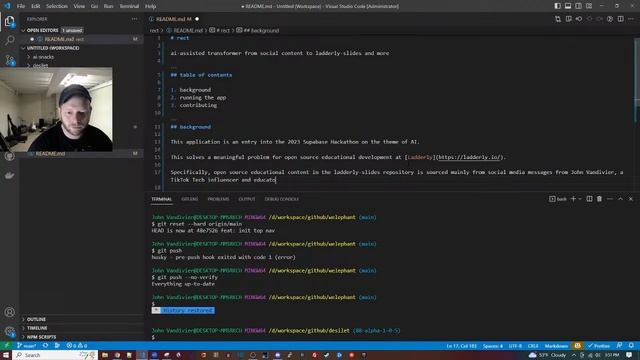The height and width of the screenshot is (360, 640).
Task: Open the Terminal menu
Action: tap(129, 6)
